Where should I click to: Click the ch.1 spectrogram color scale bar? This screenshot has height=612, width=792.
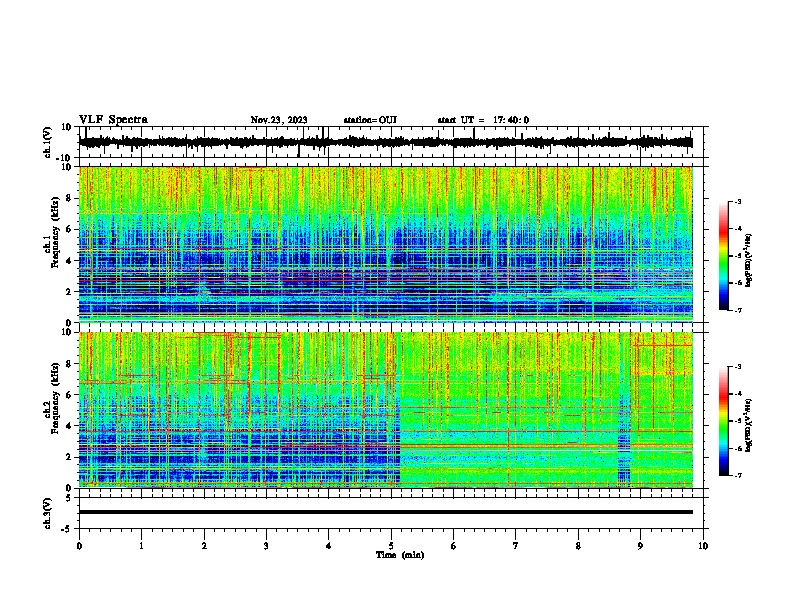point(723,256)
